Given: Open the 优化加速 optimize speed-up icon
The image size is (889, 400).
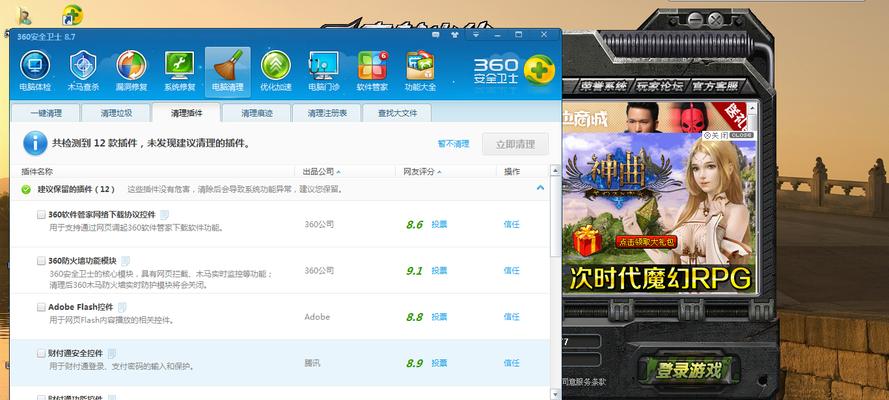Looking at the screenshot, I should tap(276, 71).
